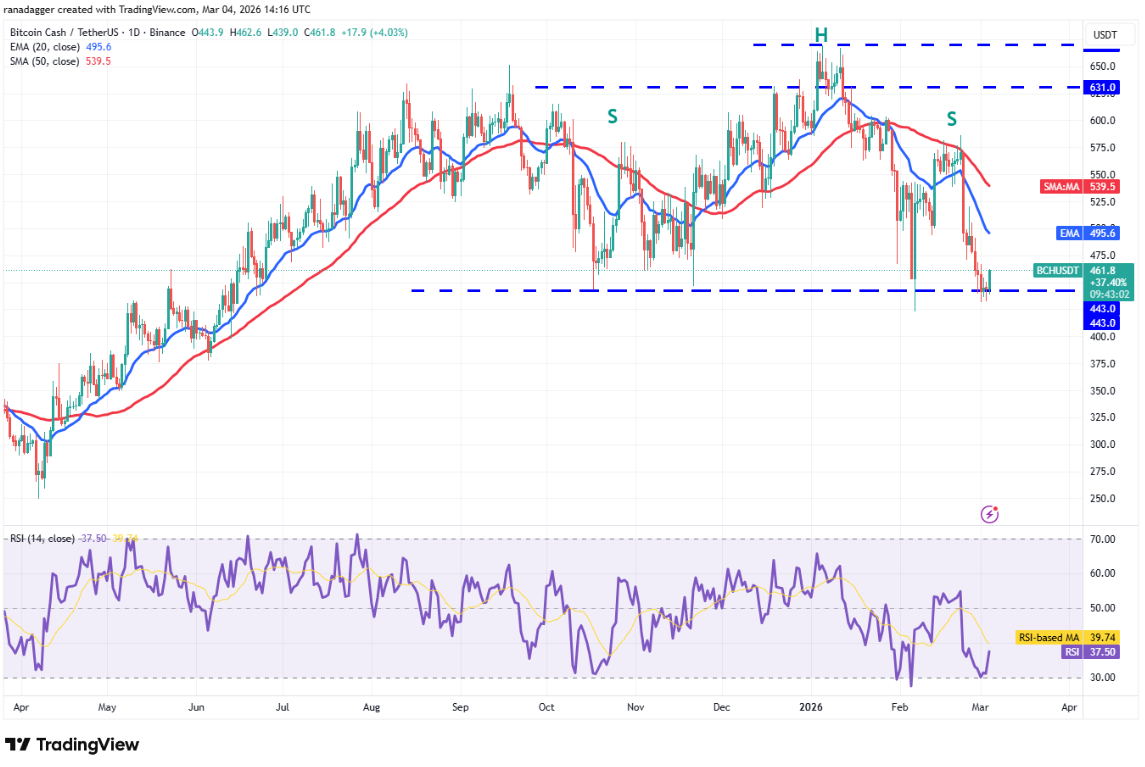
Task: Select the right S shoulder label near March
Action: click(951, 119)
